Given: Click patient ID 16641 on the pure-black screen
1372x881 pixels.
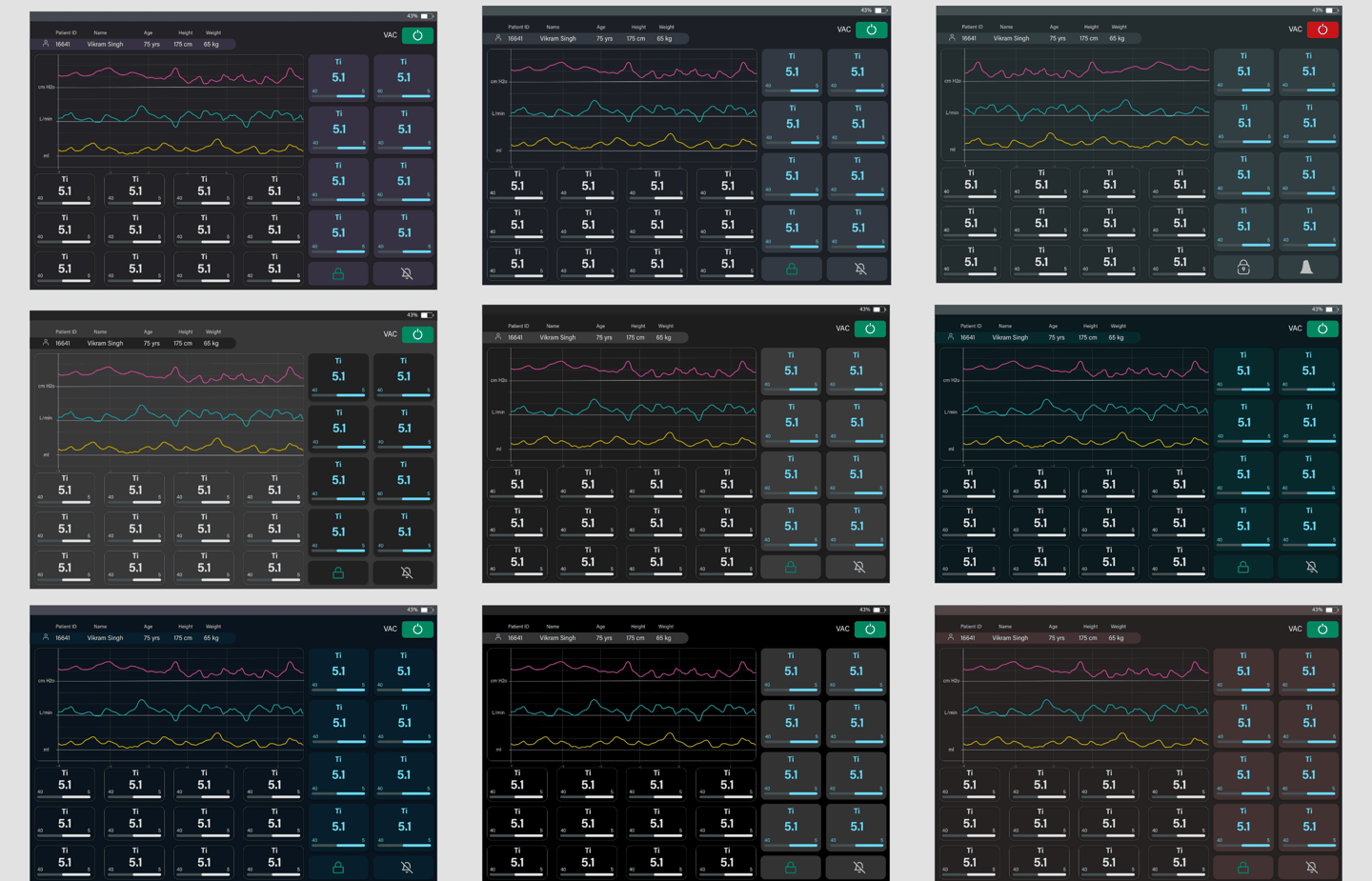Looking at the screenshot, I should point(514,638).
